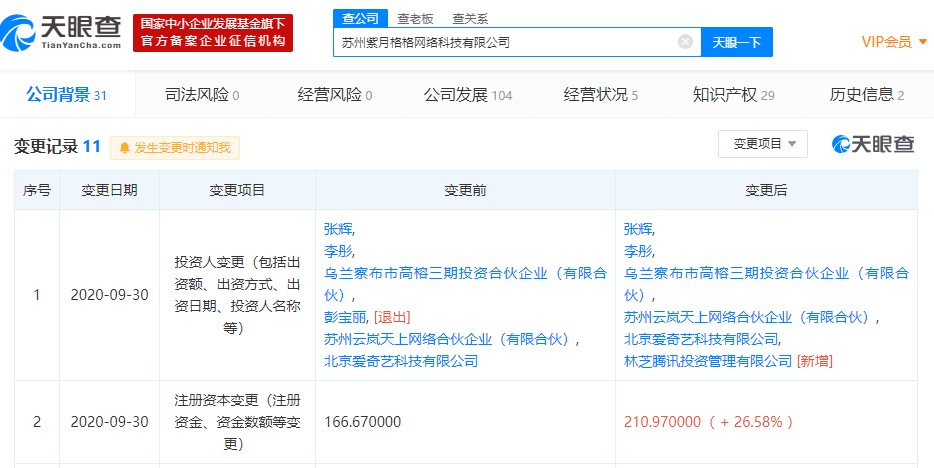Click the 序号 column header
Screen dimensions: 934x468
click(x=37, y=190)
